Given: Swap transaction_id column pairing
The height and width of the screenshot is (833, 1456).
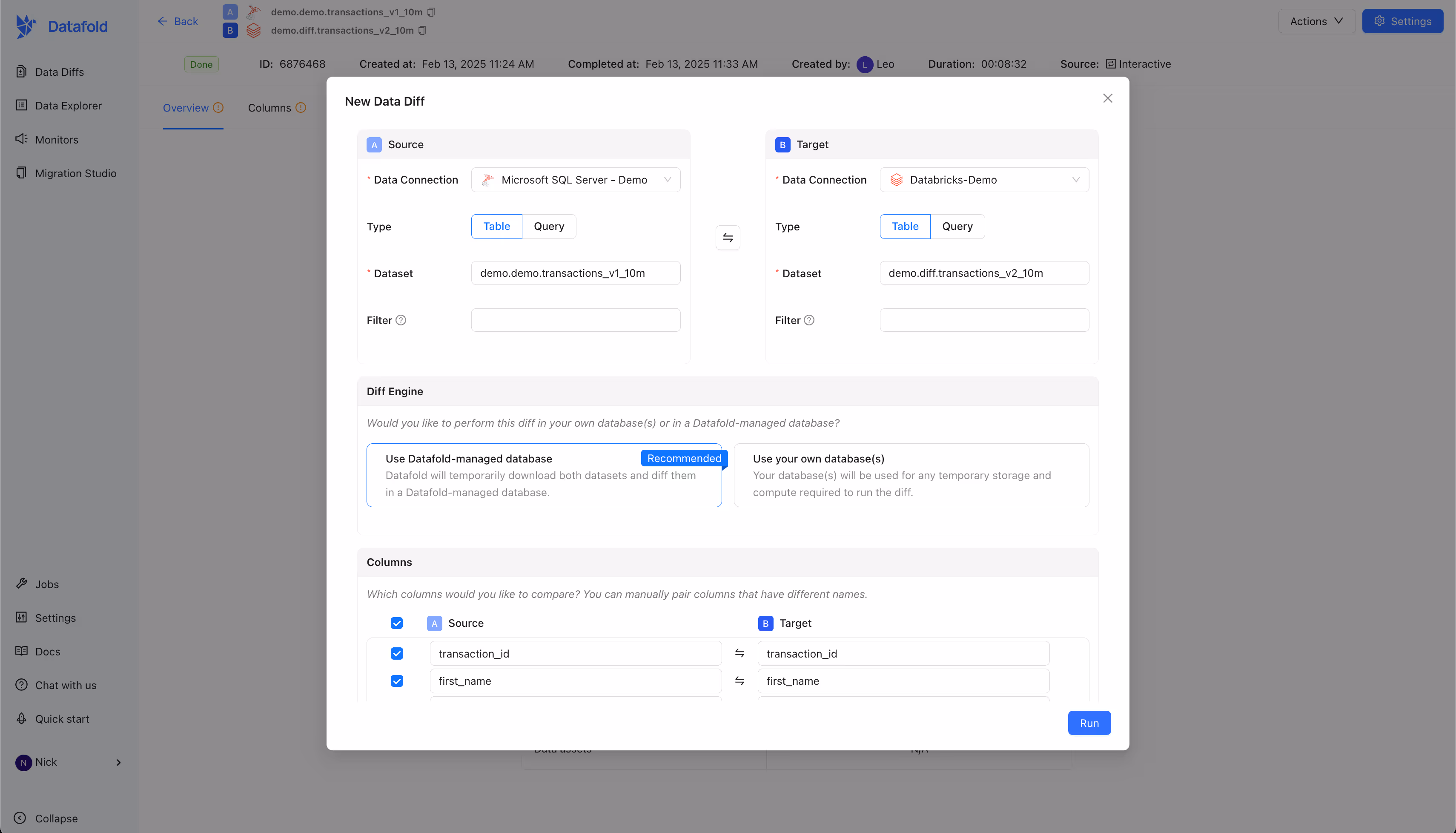Looking at the screenshot, I should pyautogui.click(x=739, y=653).
